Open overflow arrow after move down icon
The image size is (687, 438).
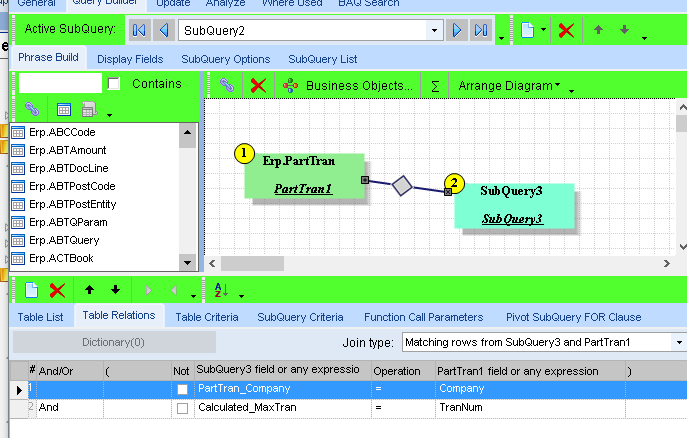point(645,39)
